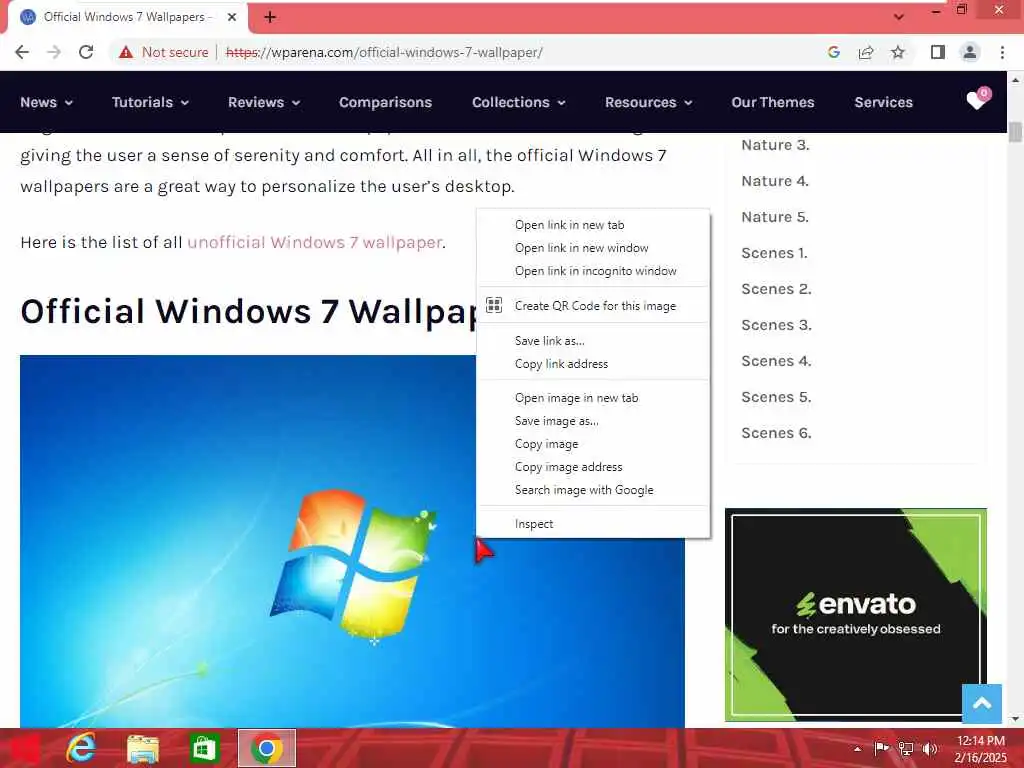The width and height of the screenshot is (1024, 768).
Task: Go to Comparisons in the nav bar
Action: pos(385,103)
